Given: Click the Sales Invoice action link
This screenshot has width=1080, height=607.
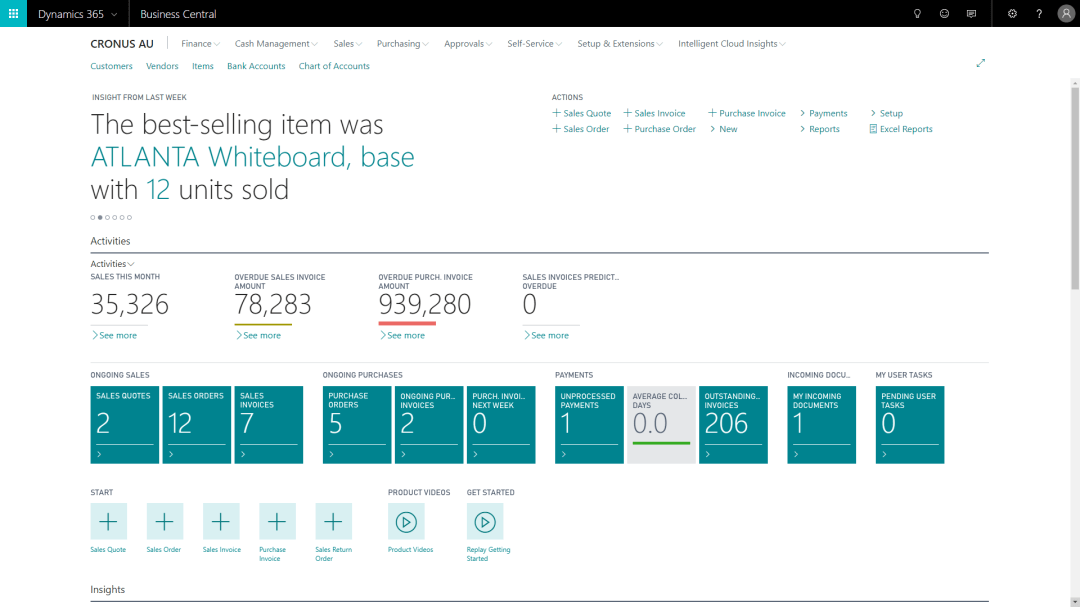Looking at the screenshot, I should [654, 113].
